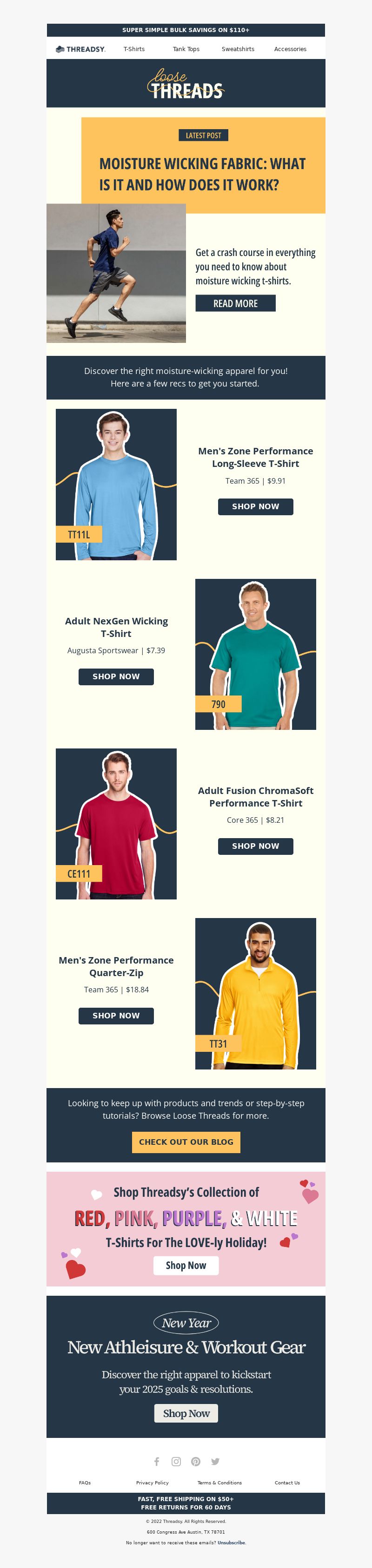Open the Accessories navigation item
The height and width of the screenshot is (1568, 372).
(x=291, y=49)
